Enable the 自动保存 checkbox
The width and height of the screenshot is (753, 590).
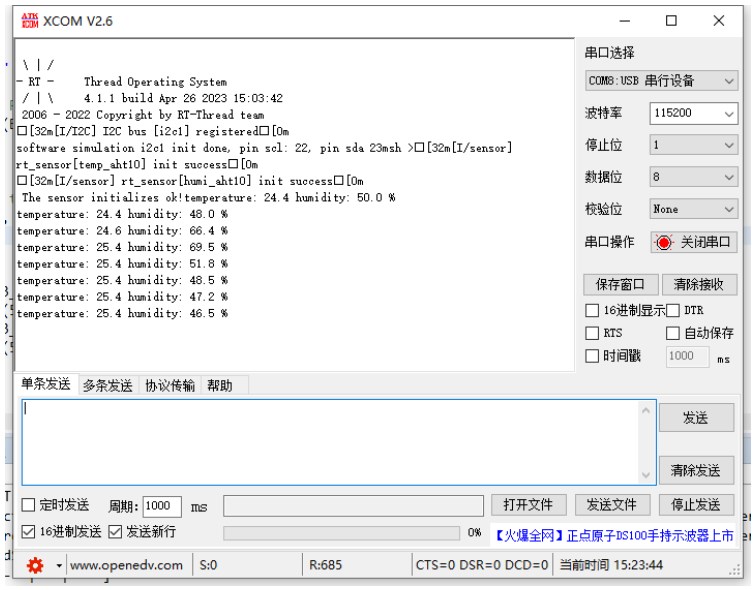coord(673,333)
